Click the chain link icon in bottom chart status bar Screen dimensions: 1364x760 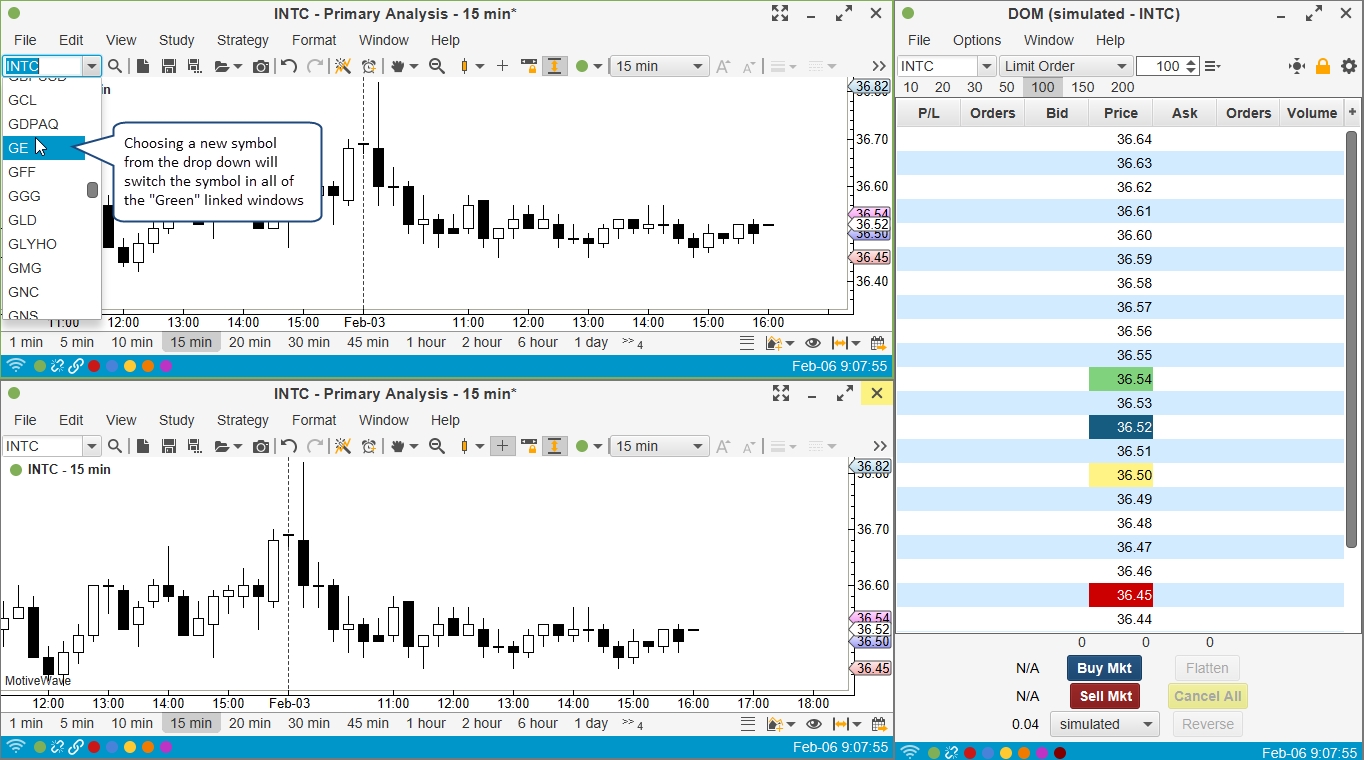(76, 747)
